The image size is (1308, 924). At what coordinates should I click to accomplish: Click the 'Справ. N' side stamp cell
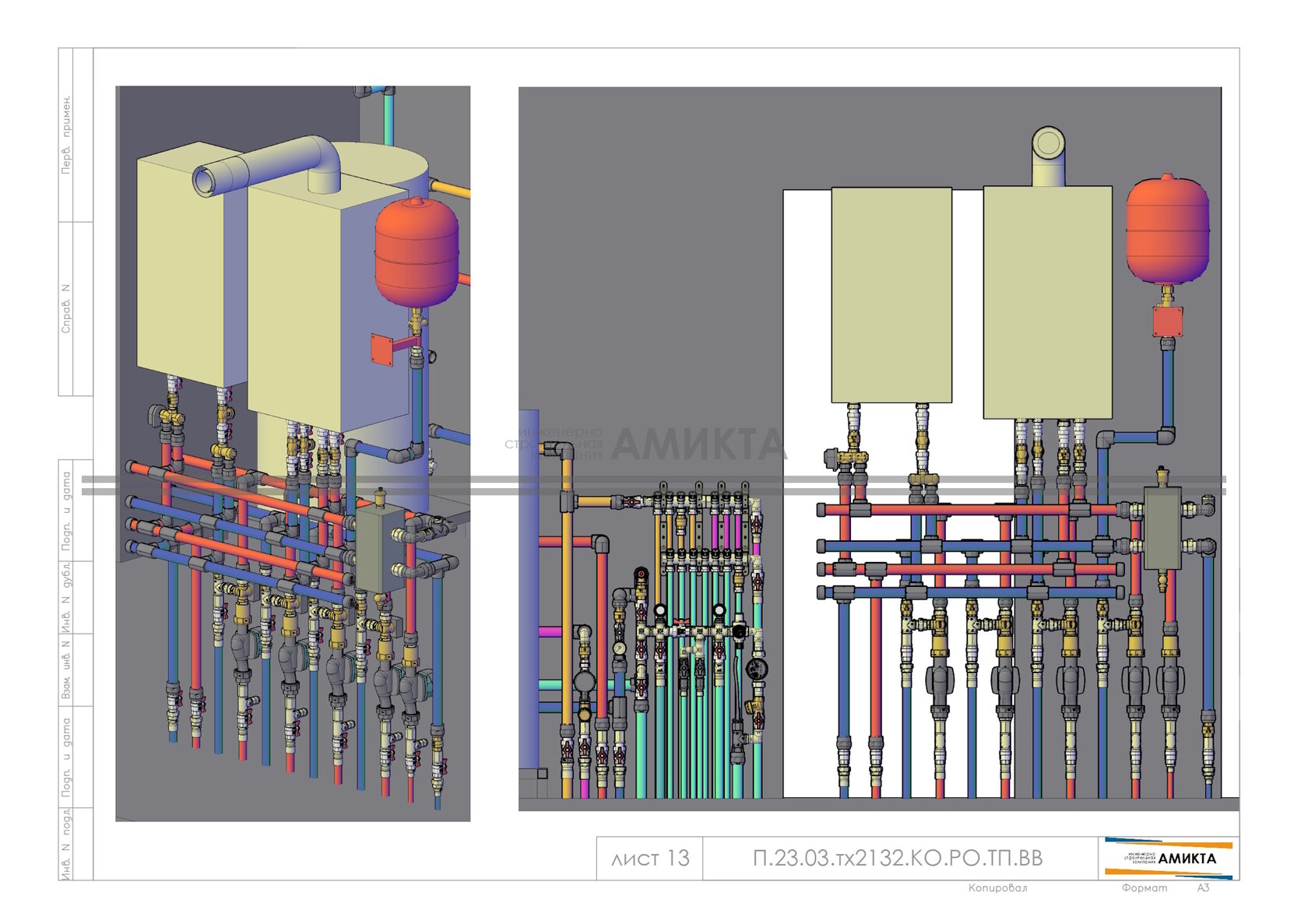point(66,309)
